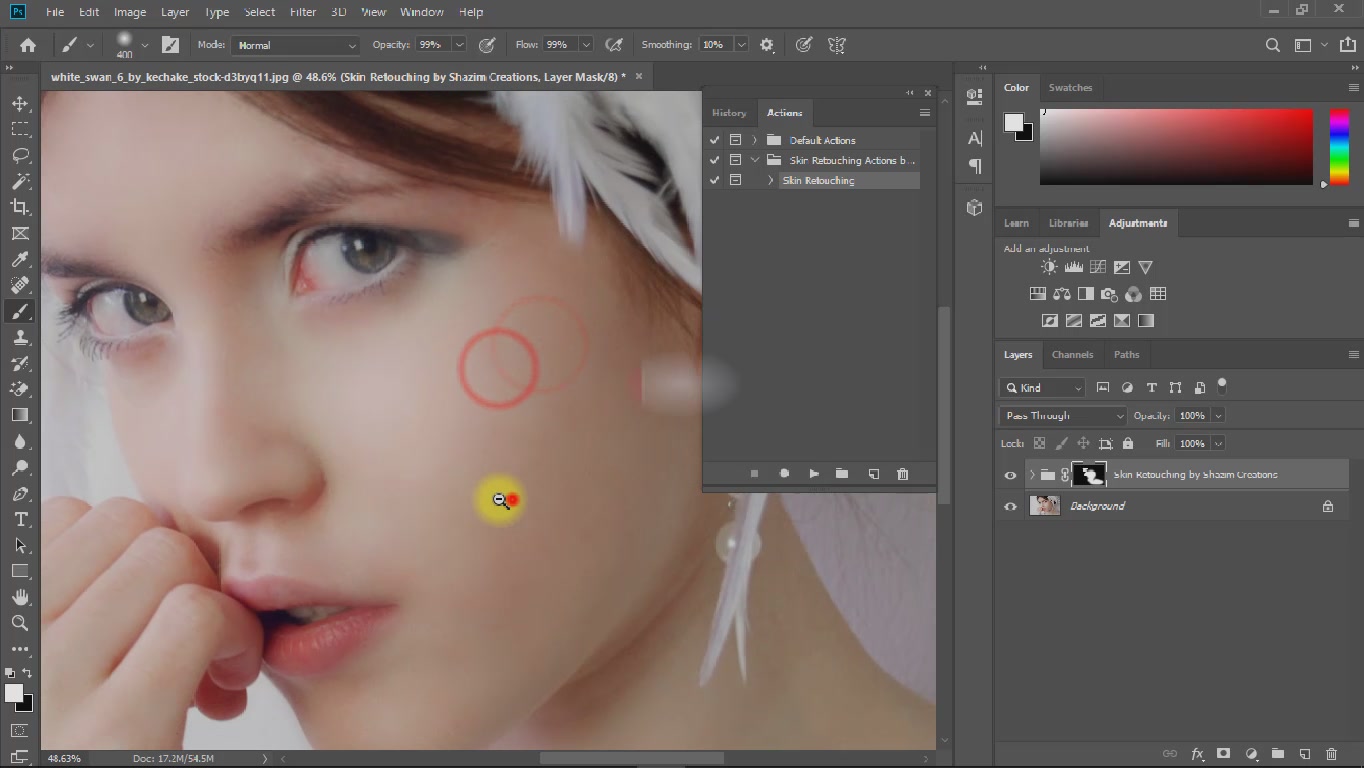Select the Lasso tool

coord(20,155)
